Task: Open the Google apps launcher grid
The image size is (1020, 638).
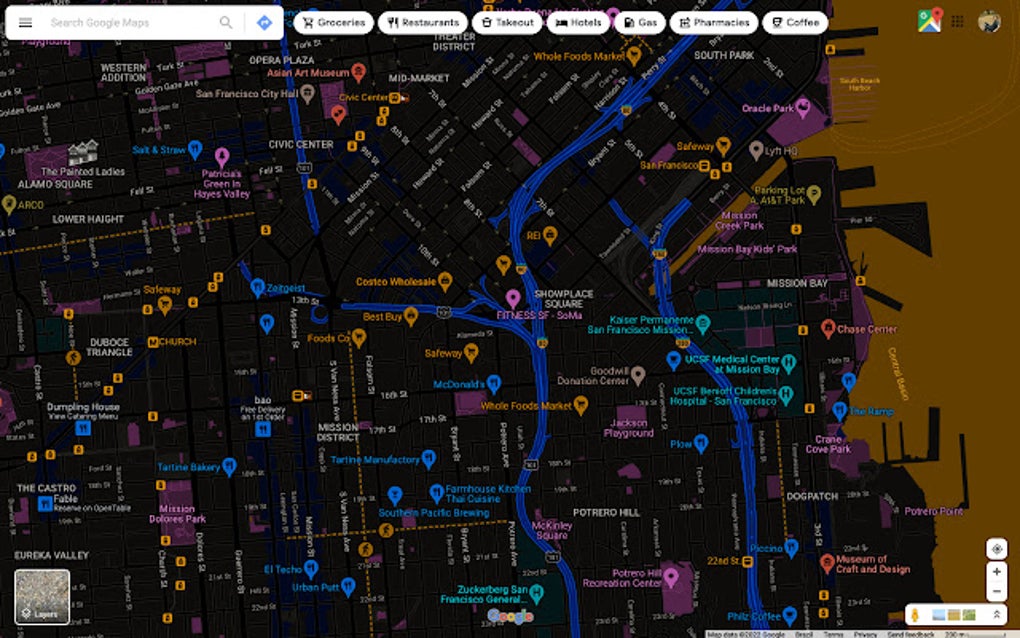Action: tap(955, 18)
